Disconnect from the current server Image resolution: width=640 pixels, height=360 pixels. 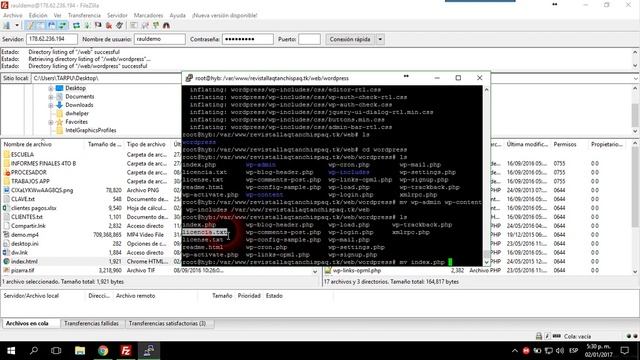[x=109, y=25]
